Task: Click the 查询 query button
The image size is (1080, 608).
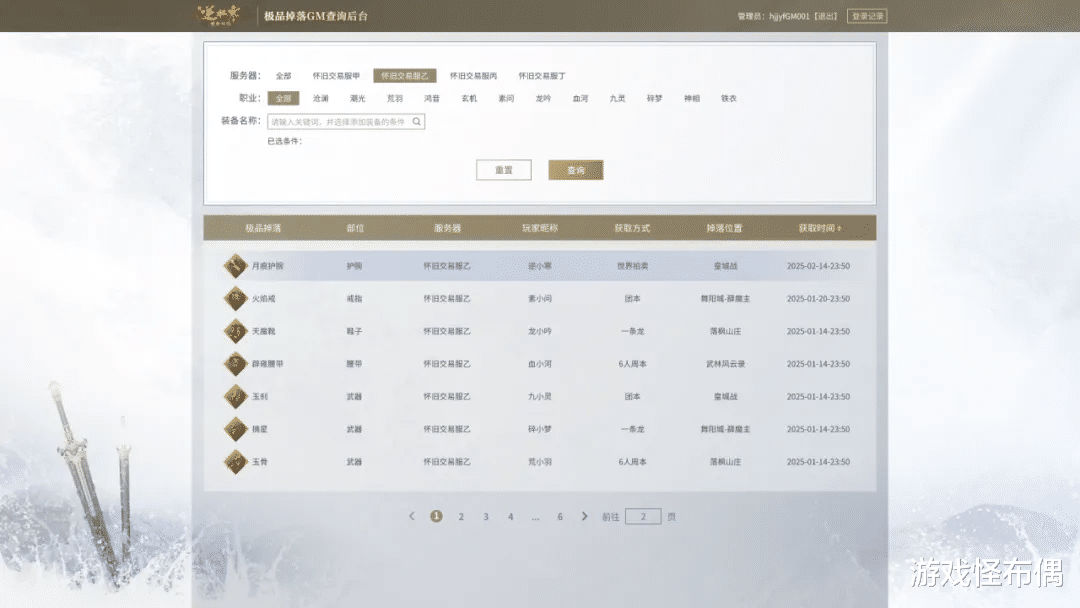Action: pyautogui.click(x=576, y=170)
